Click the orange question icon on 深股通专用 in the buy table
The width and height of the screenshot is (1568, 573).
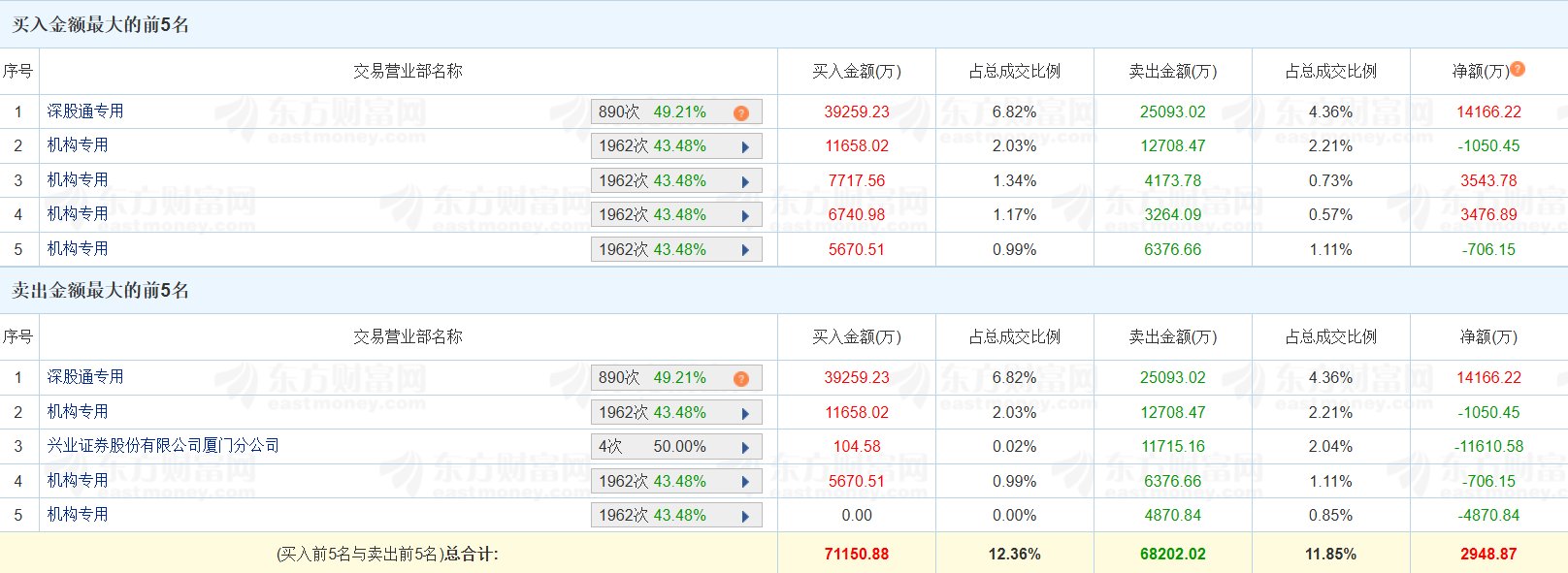click(741, 112)
